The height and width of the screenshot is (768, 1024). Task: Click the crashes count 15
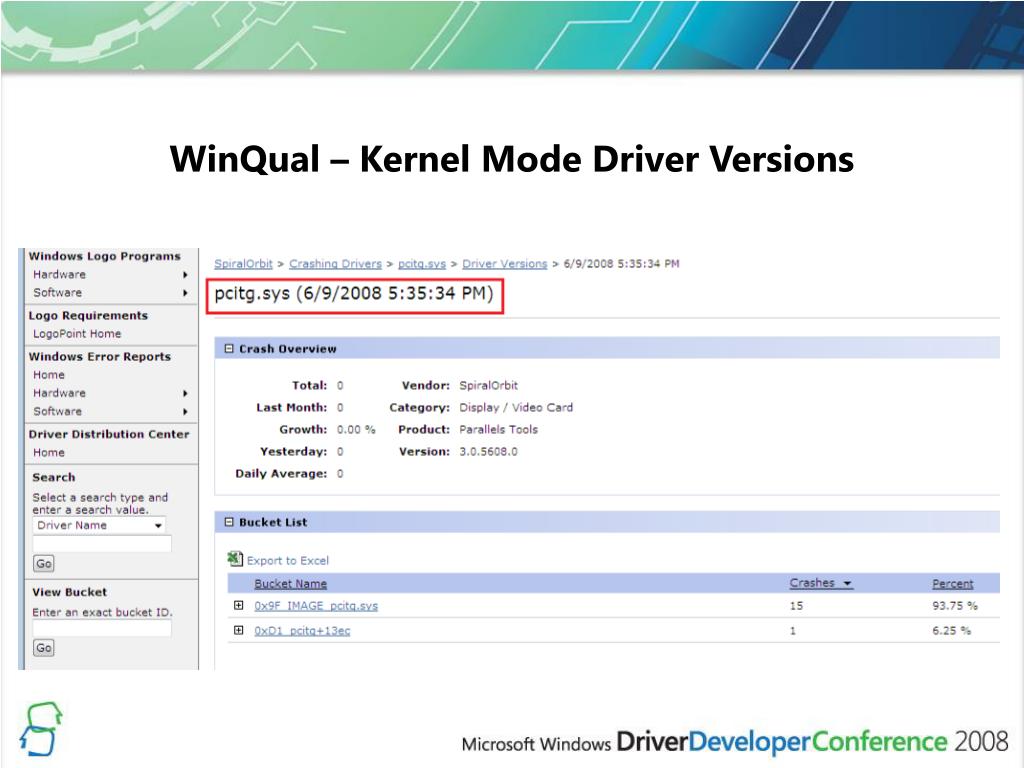point(796,606)
